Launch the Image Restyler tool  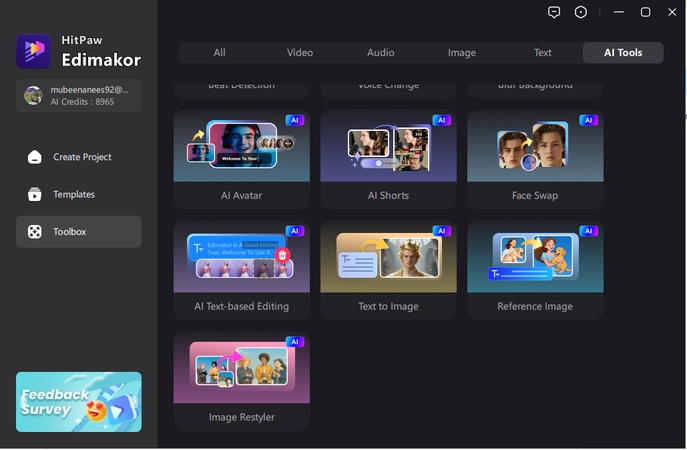[x=241, y=368]
